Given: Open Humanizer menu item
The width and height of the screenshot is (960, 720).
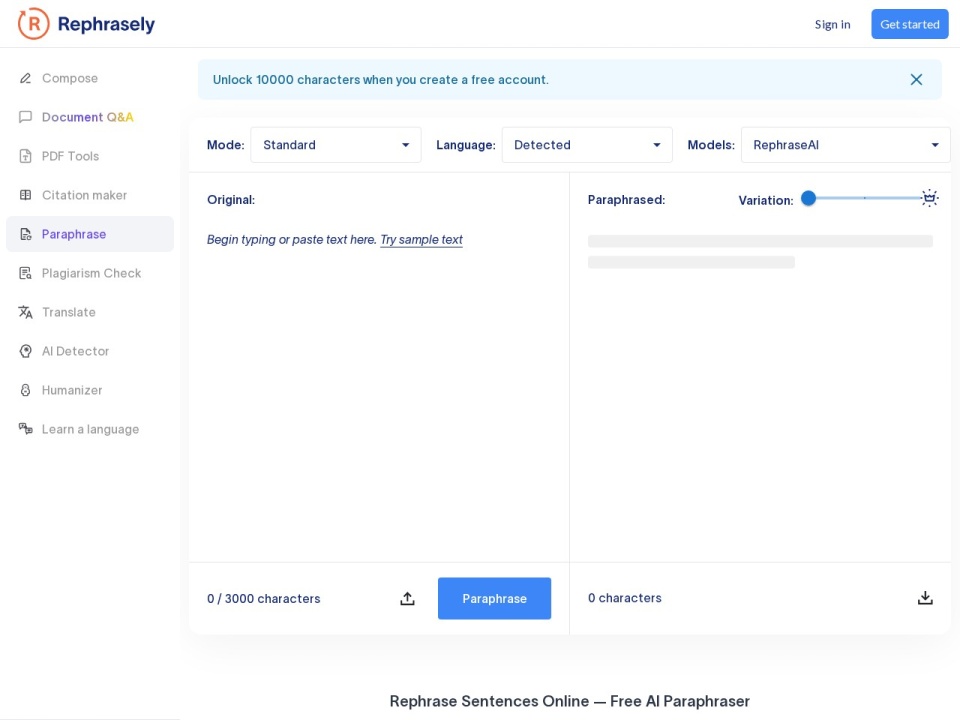Looking at the screenshot, I should 90,390.
